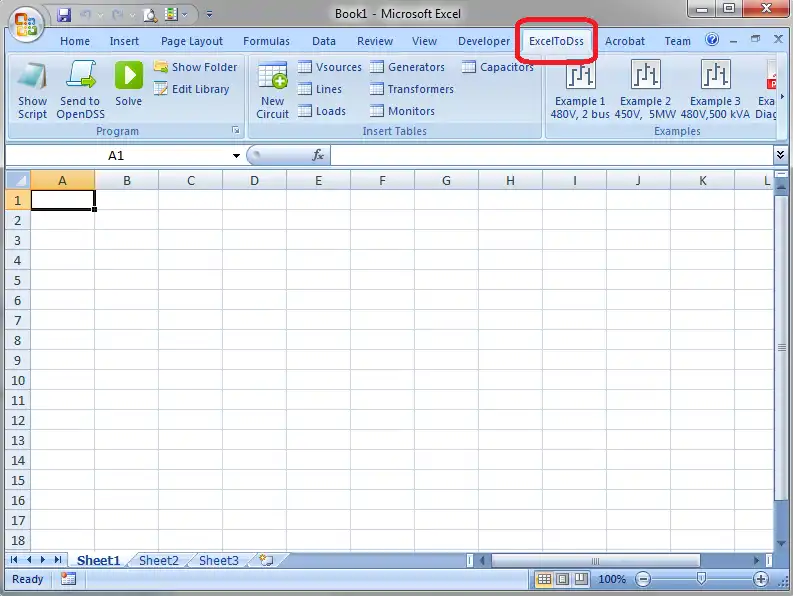
Task: Click the horizontal scrollbar thumb
Action: pos(595,560)
